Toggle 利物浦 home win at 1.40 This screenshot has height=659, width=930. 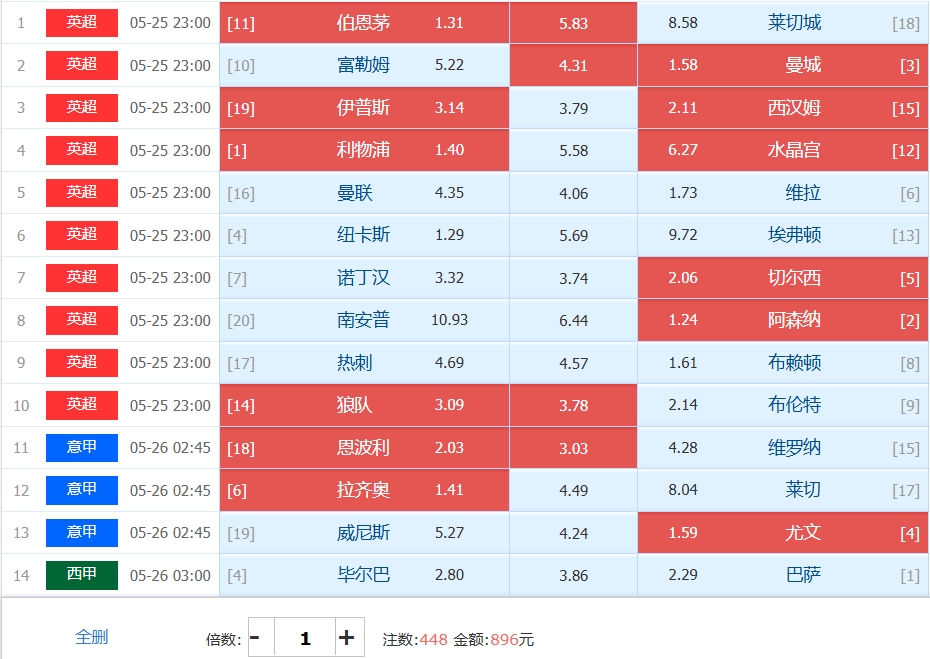coord(364,150)
